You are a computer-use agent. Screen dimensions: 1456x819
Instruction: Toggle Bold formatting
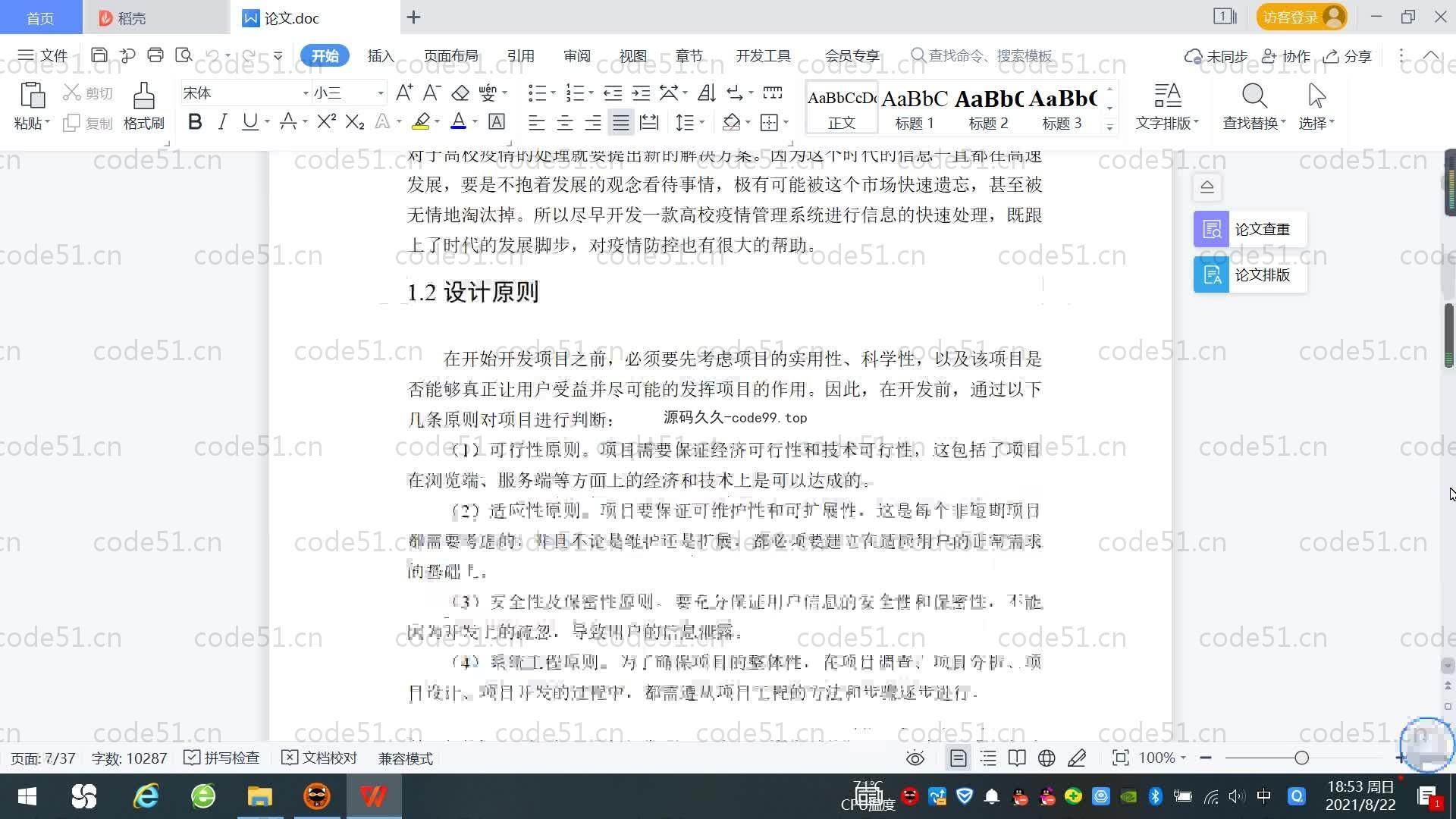[195, 121]
